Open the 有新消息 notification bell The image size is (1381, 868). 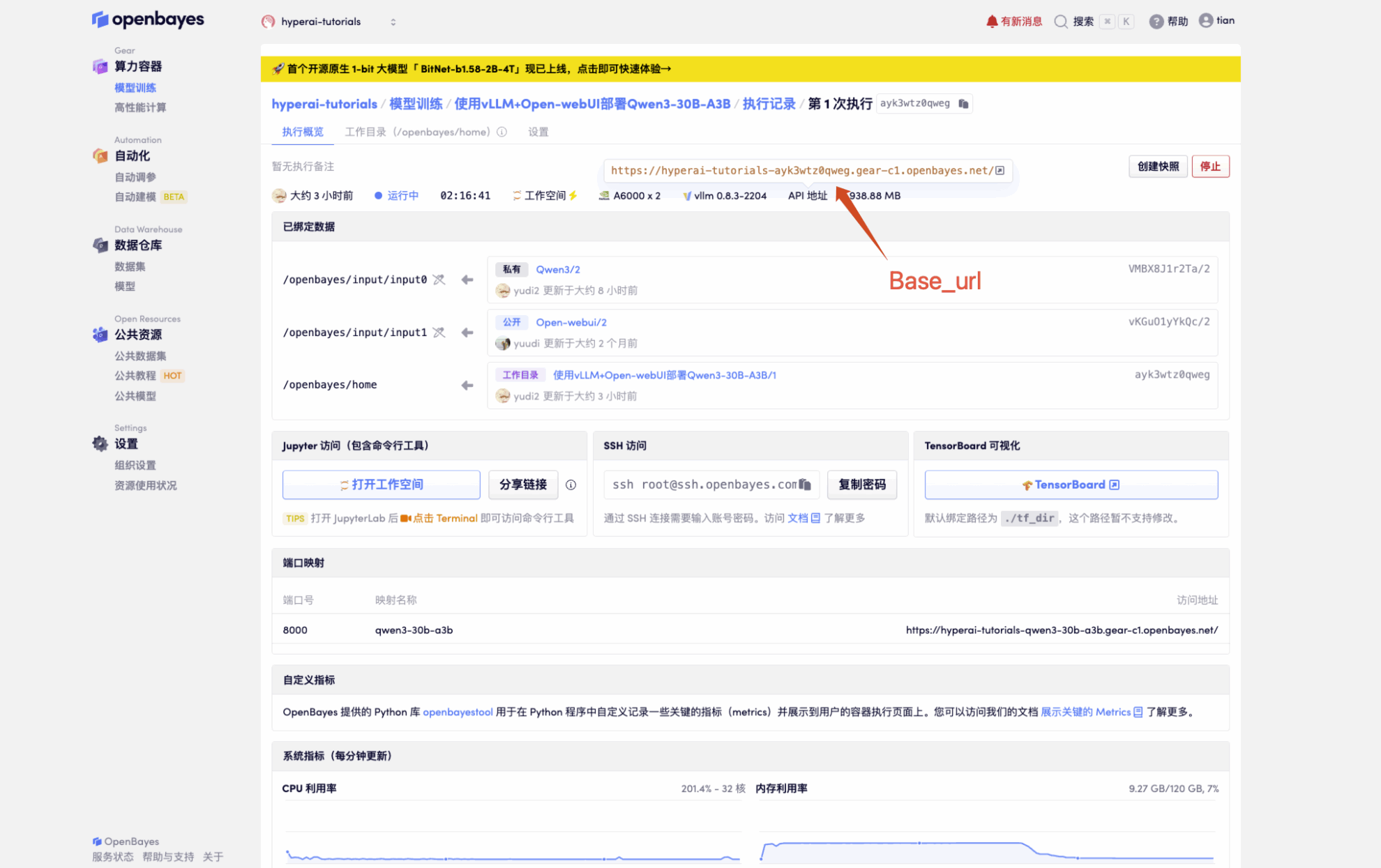point(993,20)
